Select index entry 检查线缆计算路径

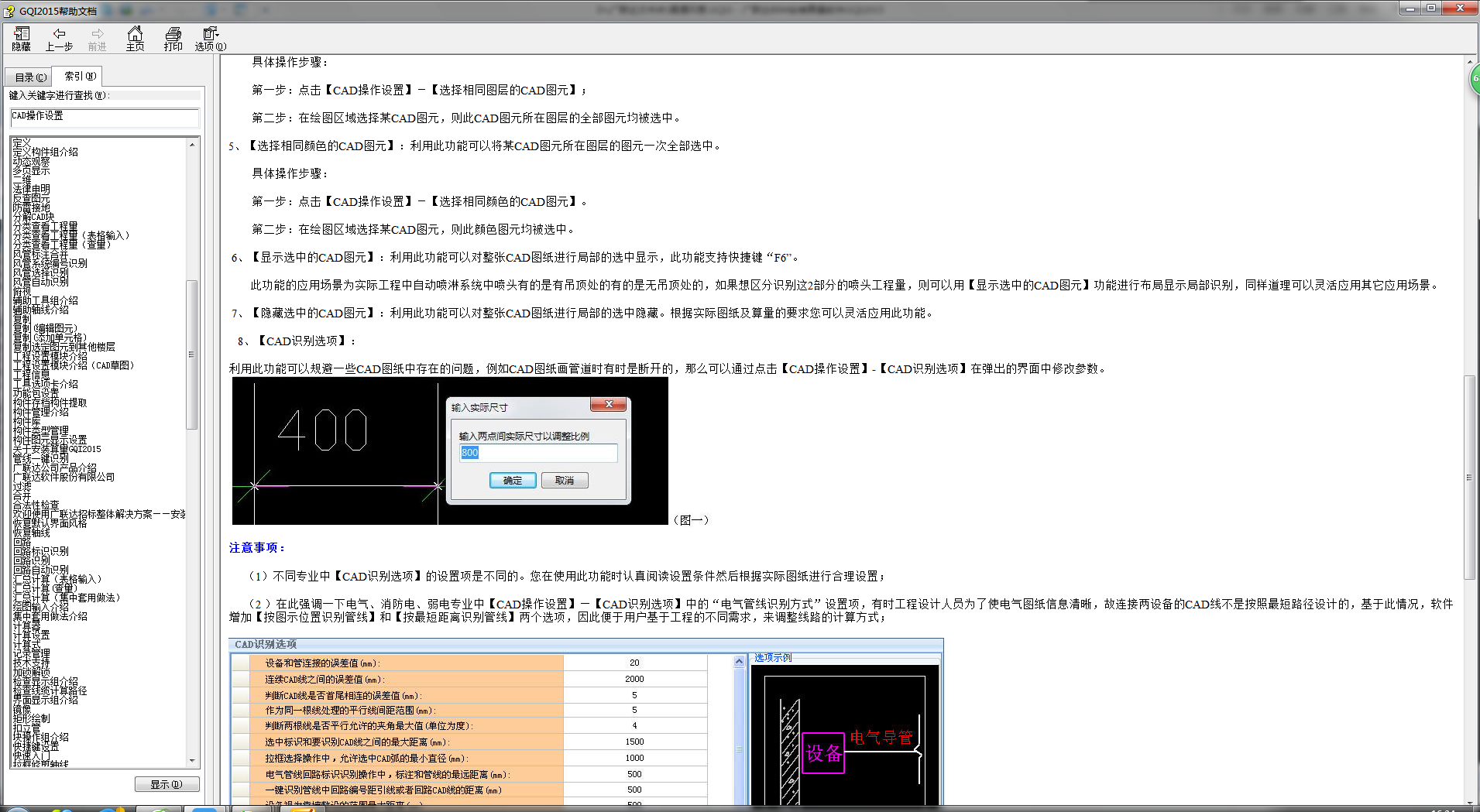coord(50,690)
